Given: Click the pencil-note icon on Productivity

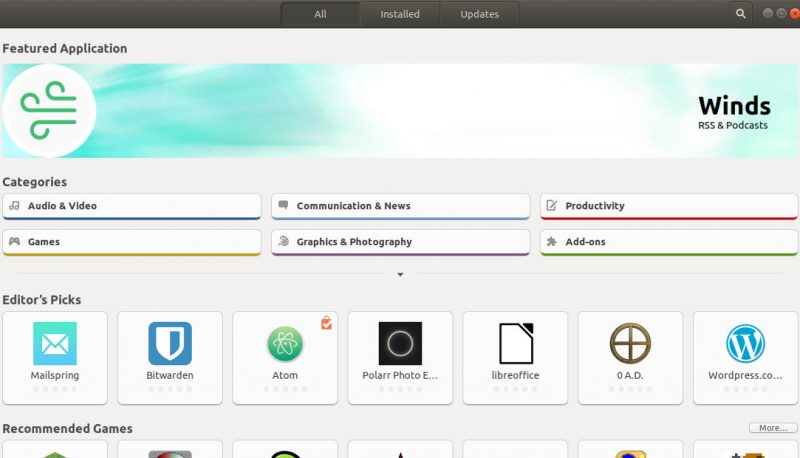Looking at the screenshot, I should pos(552,206).
